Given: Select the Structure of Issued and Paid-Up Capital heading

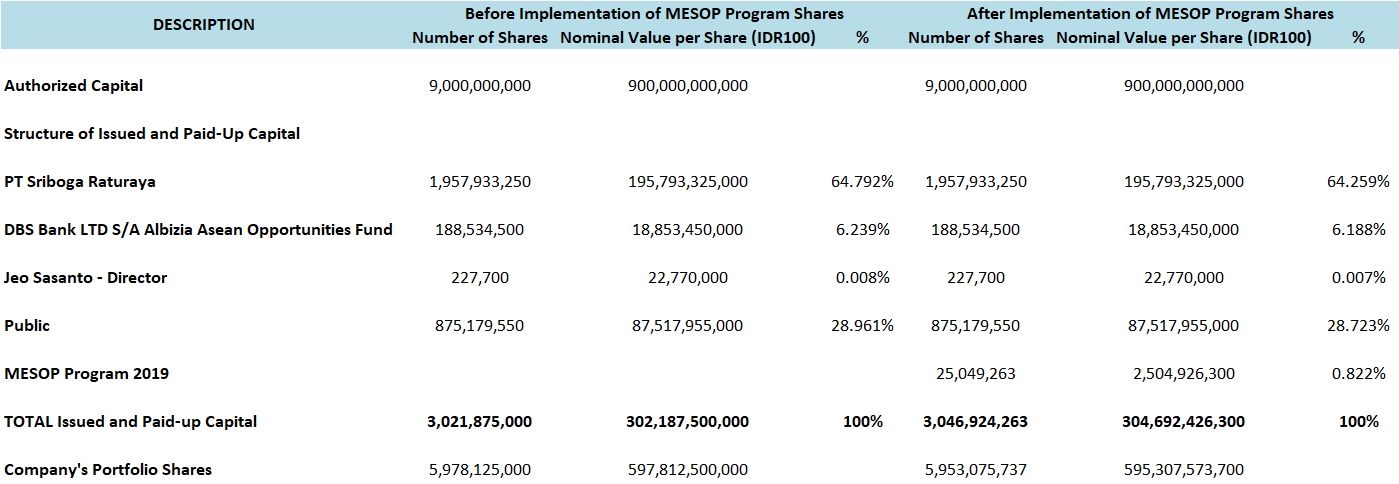Looking at the screenshot, I should click(152, 134).
